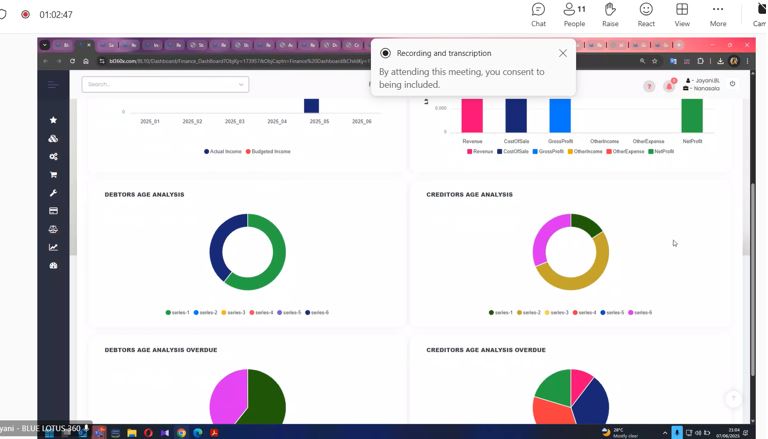Screen dimensions: 768x439
Task: Close the active browser tab
Action: click(89, 45)
